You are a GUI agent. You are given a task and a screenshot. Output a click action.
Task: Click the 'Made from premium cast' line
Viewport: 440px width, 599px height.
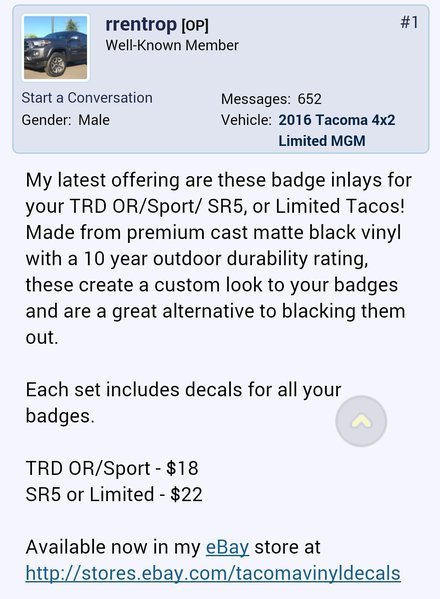213,232
